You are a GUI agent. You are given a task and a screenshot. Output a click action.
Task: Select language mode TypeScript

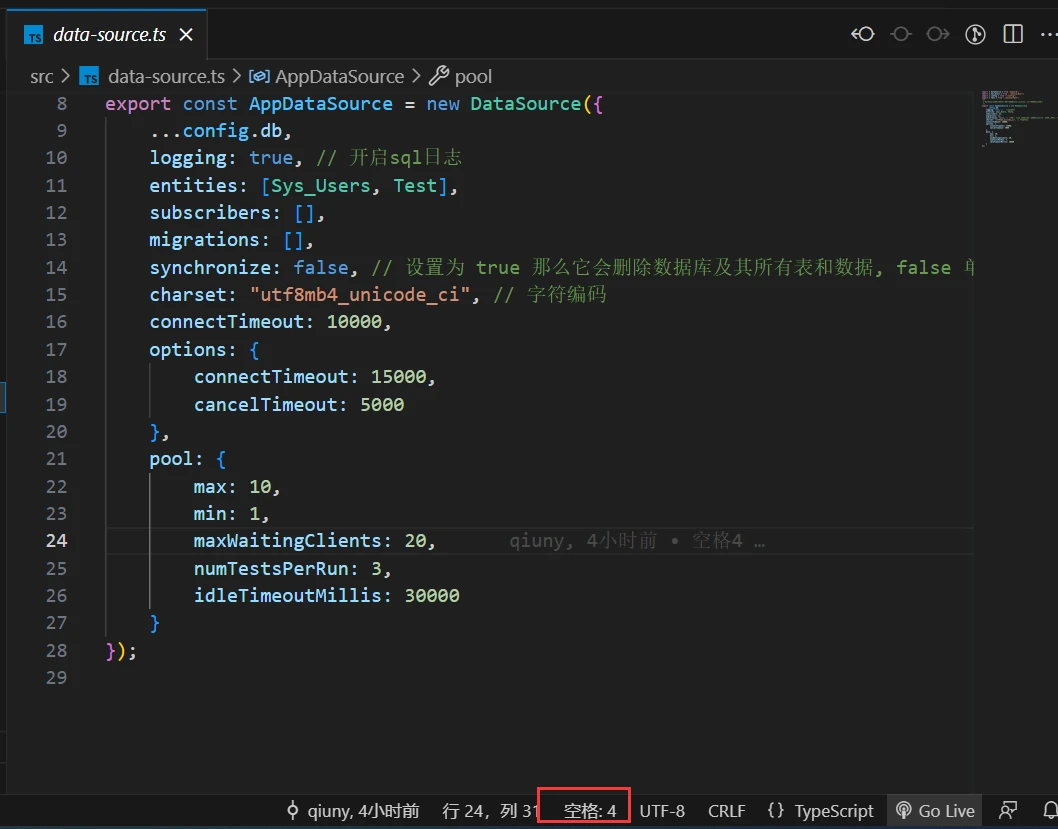[x=833, y=811]
